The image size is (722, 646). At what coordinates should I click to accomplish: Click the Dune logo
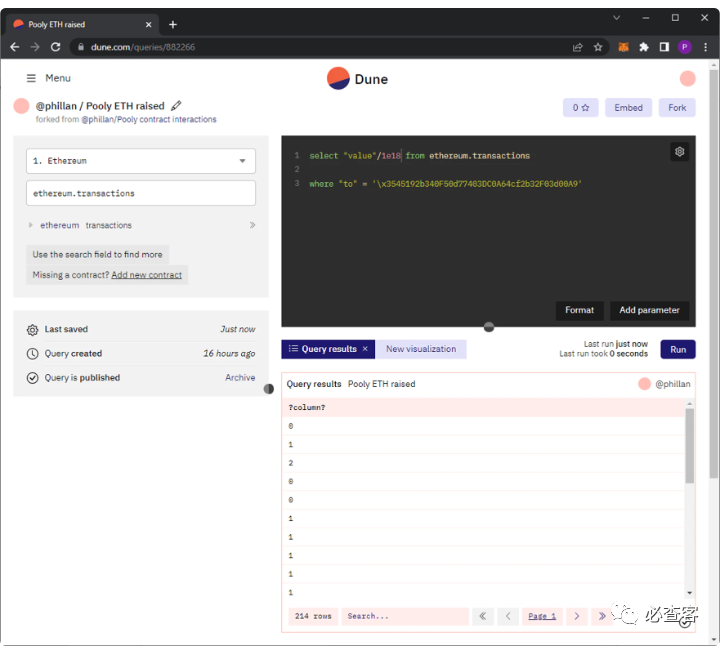[x=357, y=79]
